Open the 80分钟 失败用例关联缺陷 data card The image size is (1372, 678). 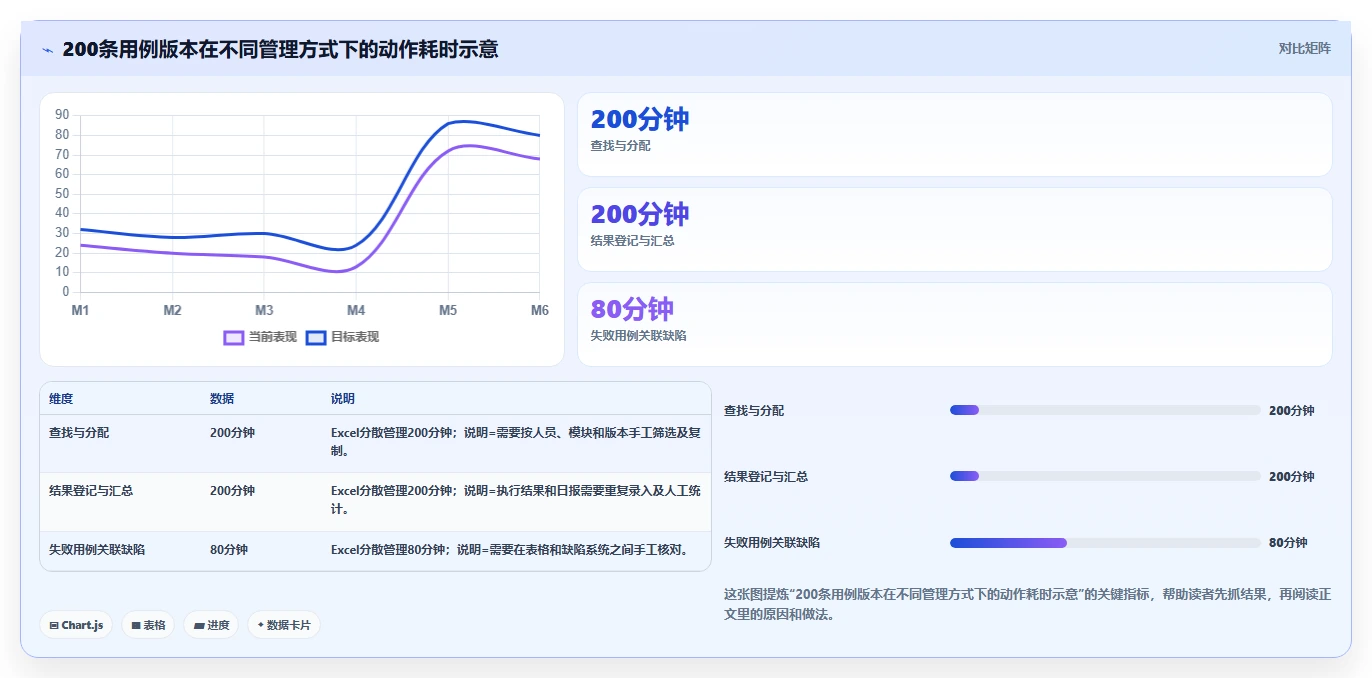click(x=955, y=325)
